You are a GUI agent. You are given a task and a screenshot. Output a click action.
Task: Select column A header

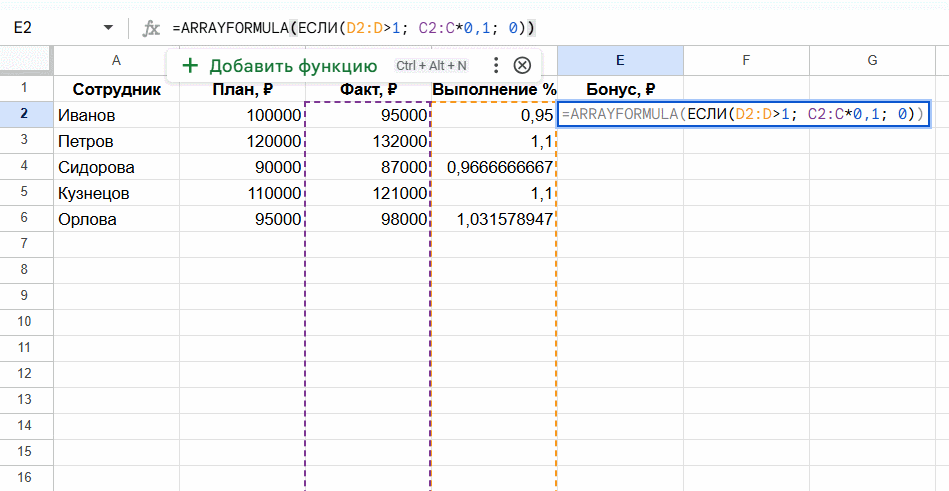(x=116, y=61)
